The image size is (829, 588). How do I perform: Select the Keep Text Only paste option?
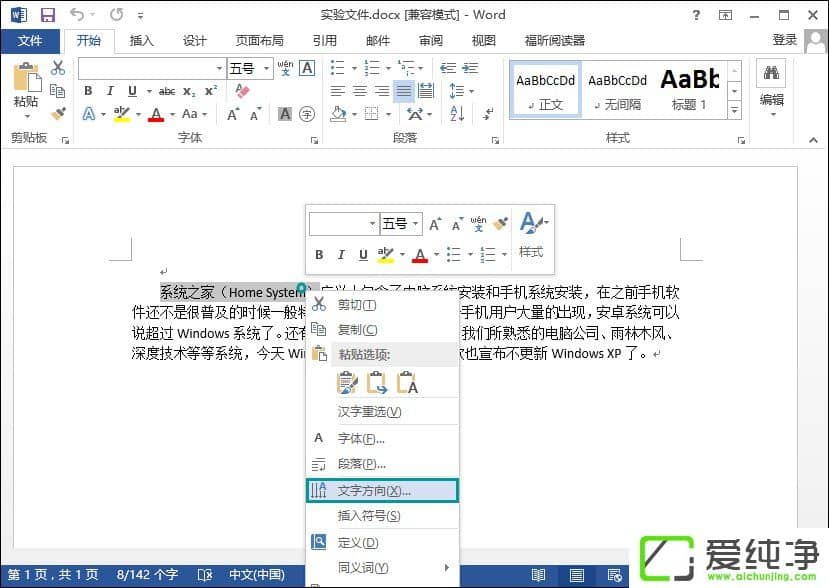pyautogui.click(x=407, y=383)
